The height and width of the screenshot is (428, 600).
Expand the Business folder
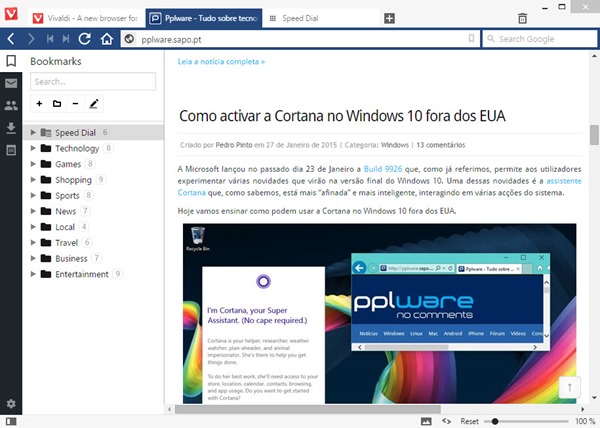click(x=33, y=258)
